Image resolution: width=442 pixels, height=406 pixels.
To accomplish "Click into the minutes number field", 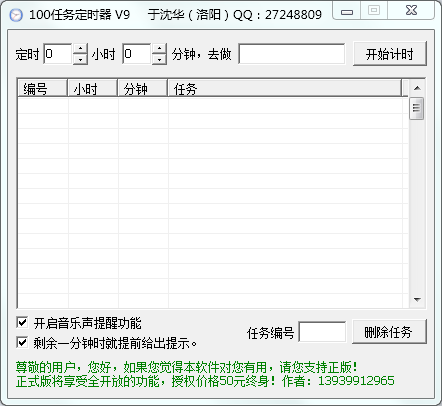I will tap(137, 54).
